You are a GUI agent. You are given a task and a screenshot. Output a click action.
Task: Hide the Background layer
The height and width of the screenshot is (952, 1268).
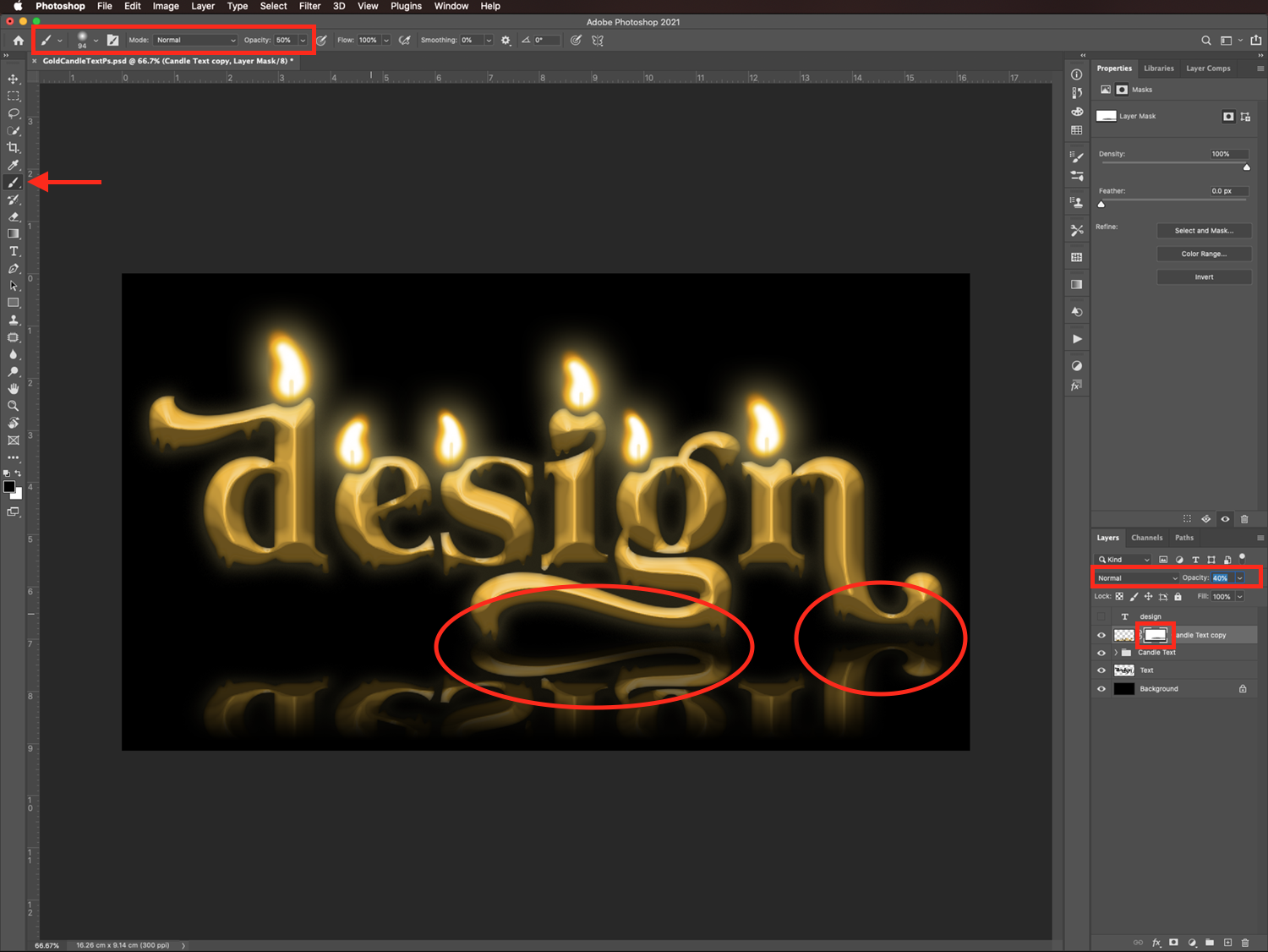click(1101, 689)
